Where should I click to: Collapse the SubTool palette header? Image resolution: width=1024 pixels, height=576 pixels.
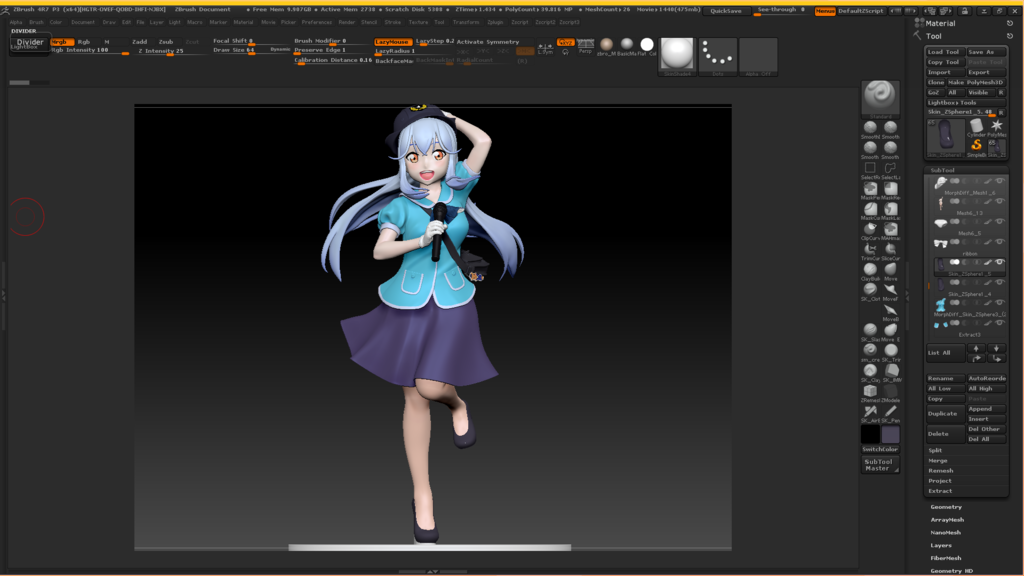pos(942,170)
